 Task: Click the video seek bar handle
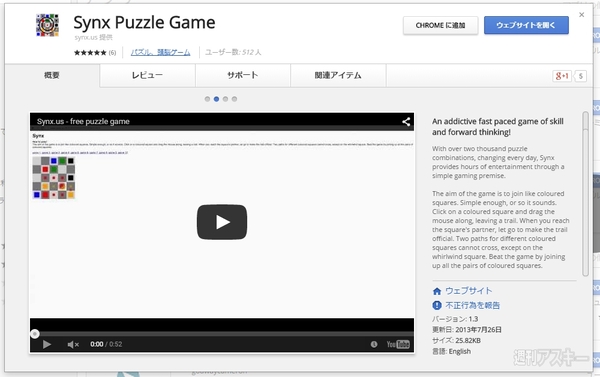pos(35,334)
